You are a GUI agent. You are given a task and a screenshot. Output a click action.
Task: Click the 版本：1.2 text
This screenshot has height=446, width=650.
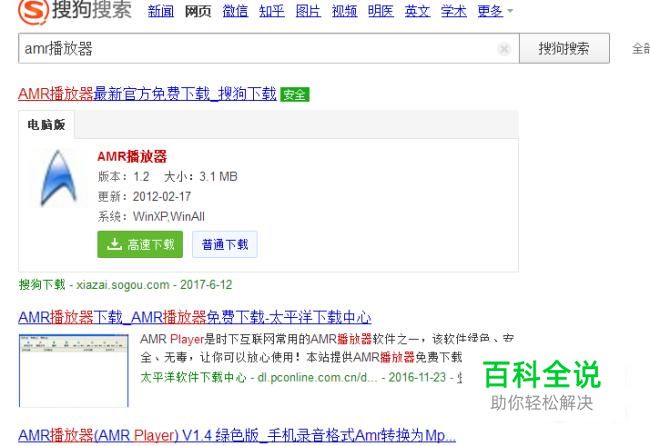124,177
